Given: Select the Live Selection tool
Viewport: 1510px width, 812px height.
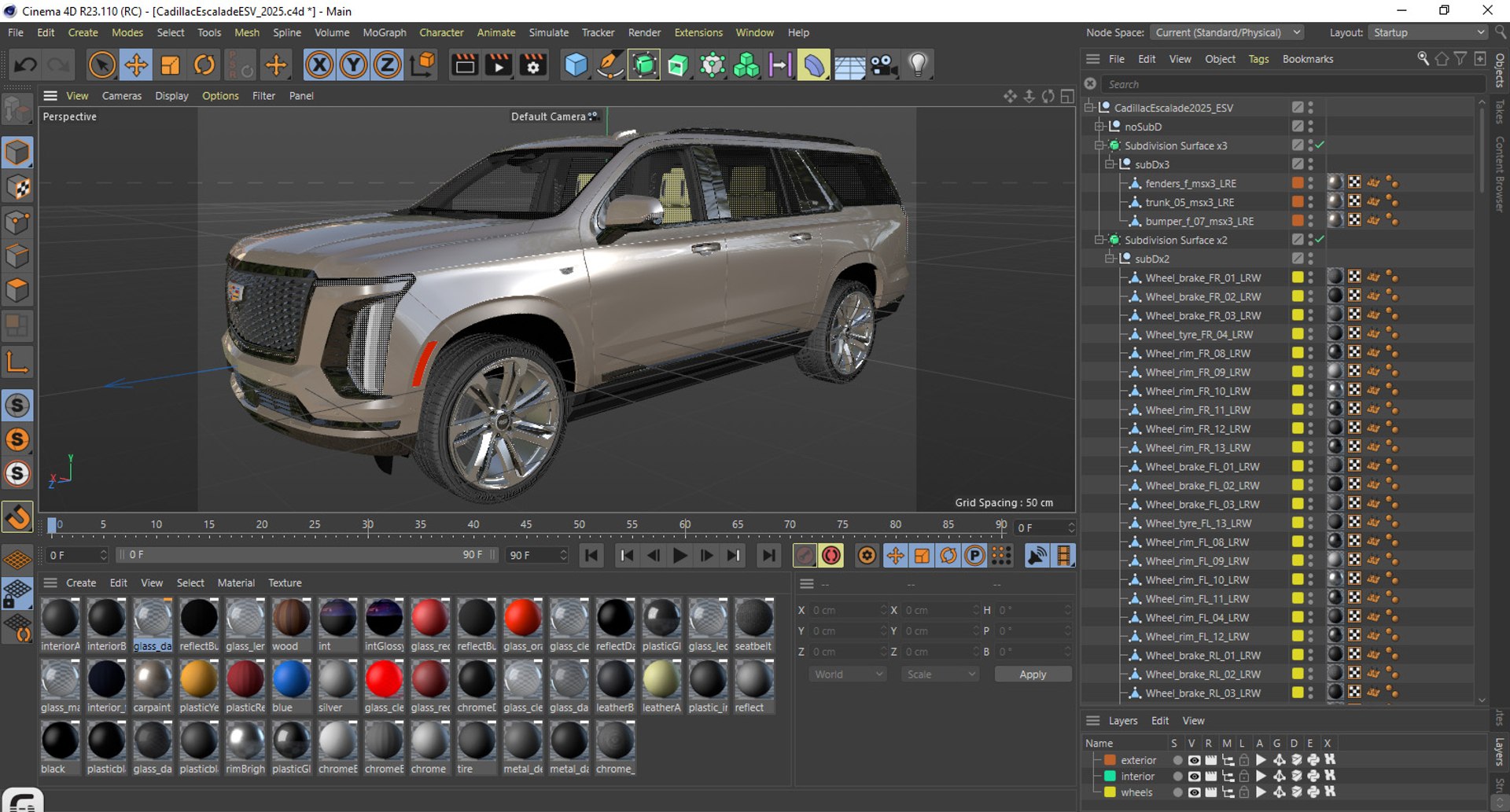Looking at the screenshot, I should click(x=102, y=65).
